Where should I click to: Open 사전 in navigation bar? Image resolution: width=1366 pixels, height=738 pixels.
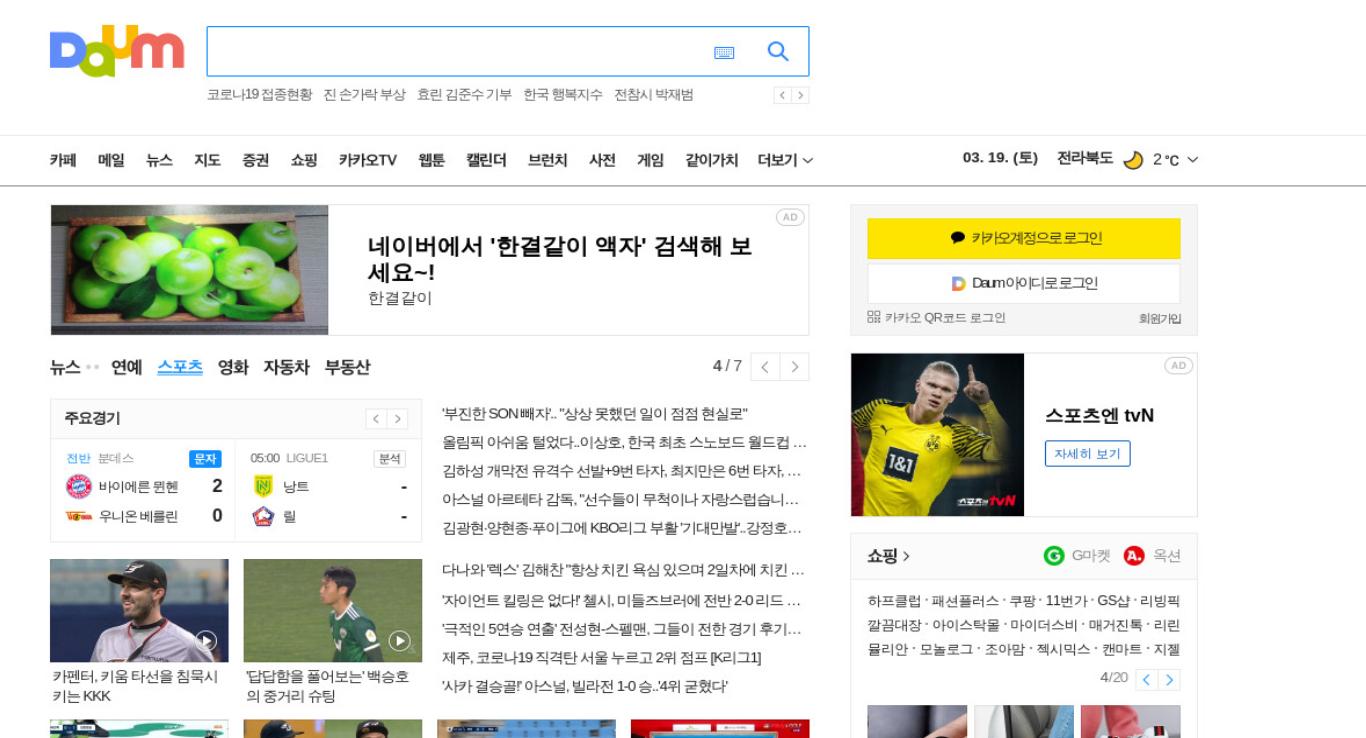[602, 160]
